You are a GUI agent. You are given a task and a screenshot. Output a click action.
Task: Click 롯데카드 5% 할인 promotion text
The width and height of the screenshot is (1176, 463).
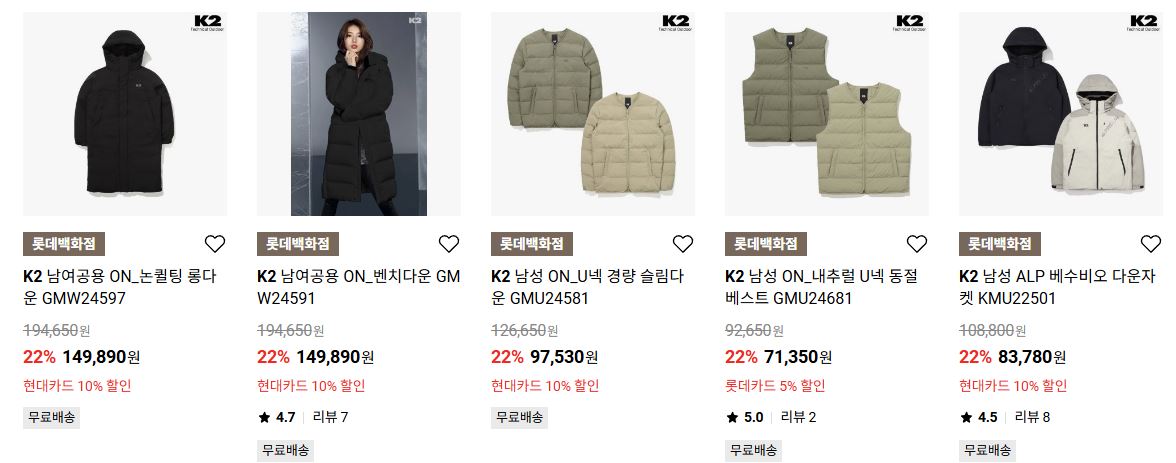coord(775,386)
